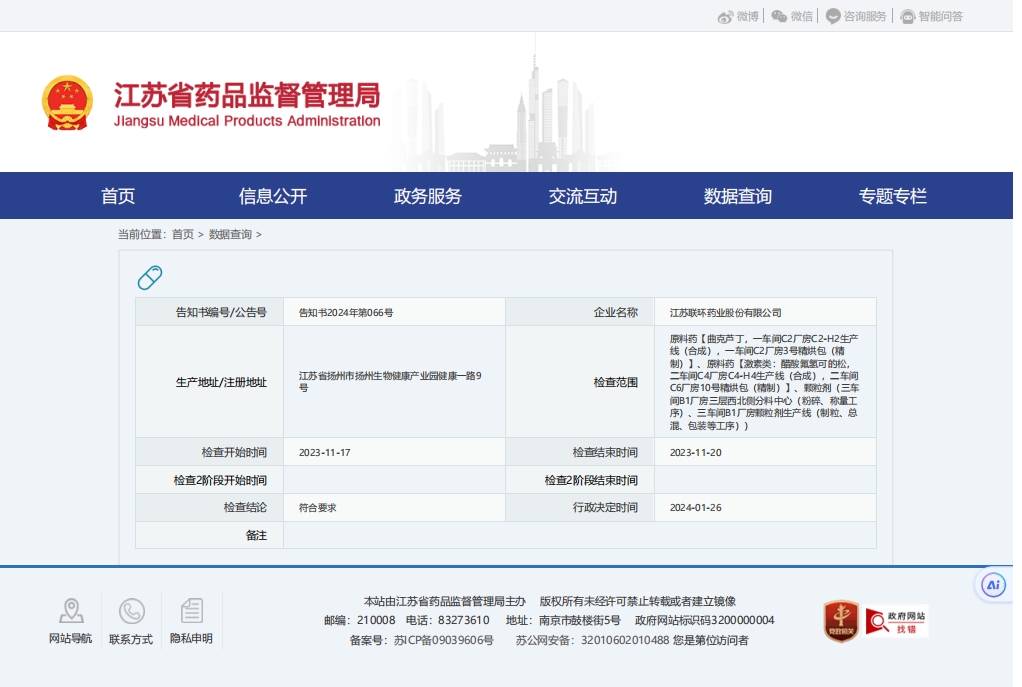Click the floating Ai assistant icon
This screenshot has height=687, width=1022.
coord(992,585)
